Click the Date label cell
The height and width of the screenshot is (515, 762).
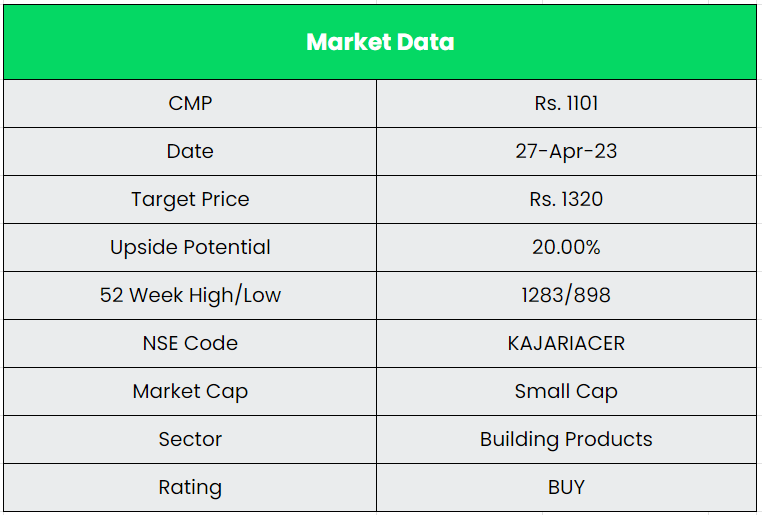[x=190, y=151]
